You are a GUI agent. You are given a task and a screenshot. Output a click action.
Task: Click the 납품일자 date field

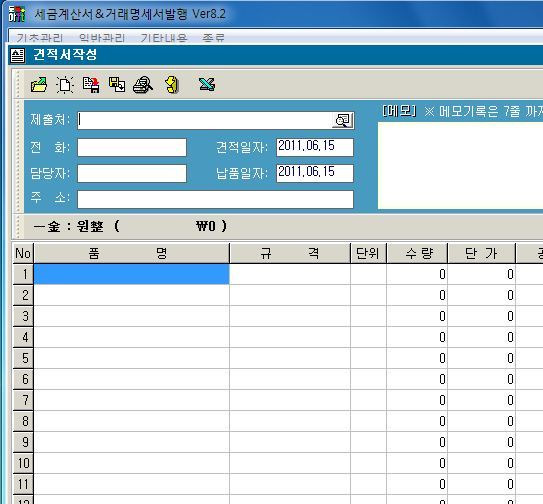[315, 173]
